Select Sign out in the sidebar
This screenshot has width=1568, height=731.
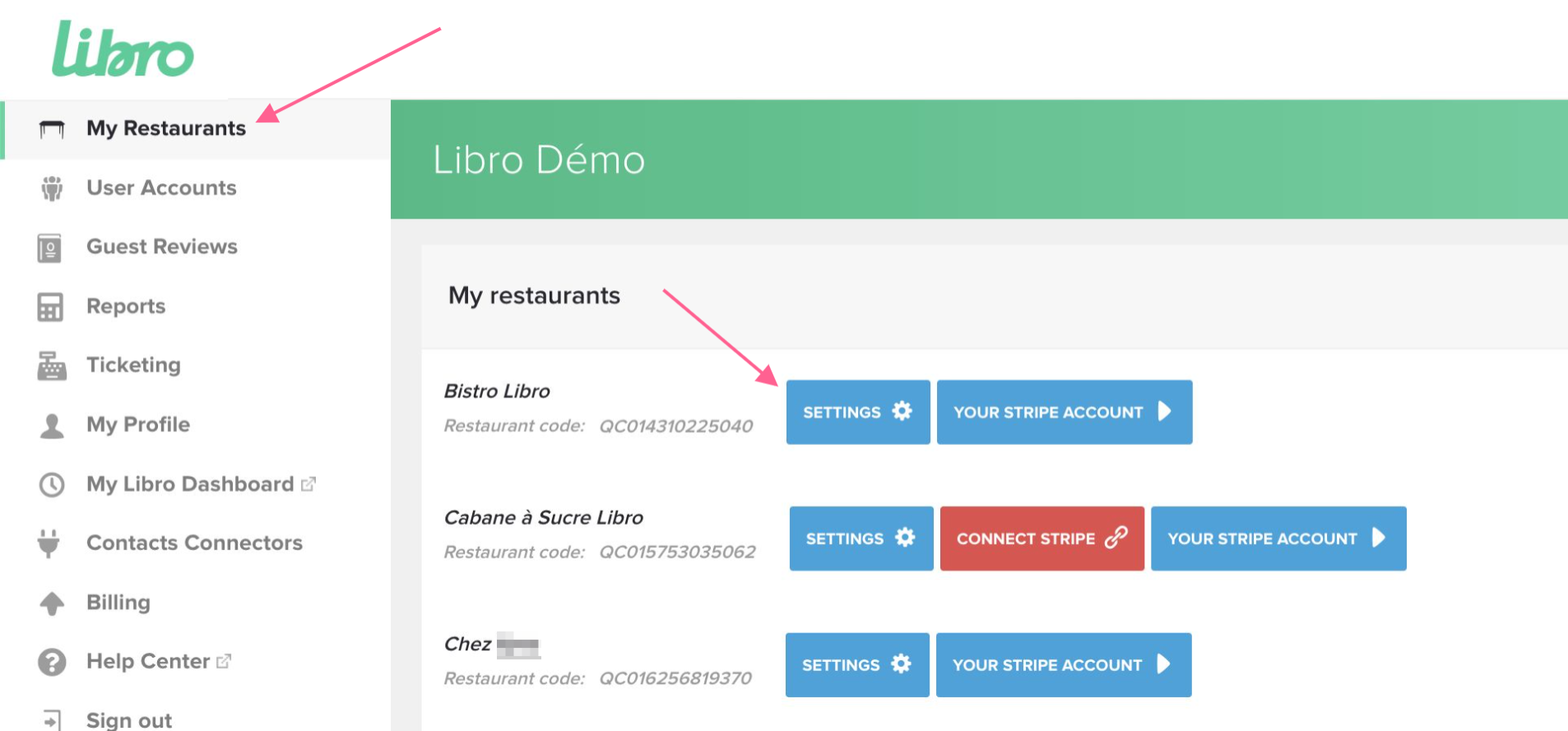tap(129, 720)
